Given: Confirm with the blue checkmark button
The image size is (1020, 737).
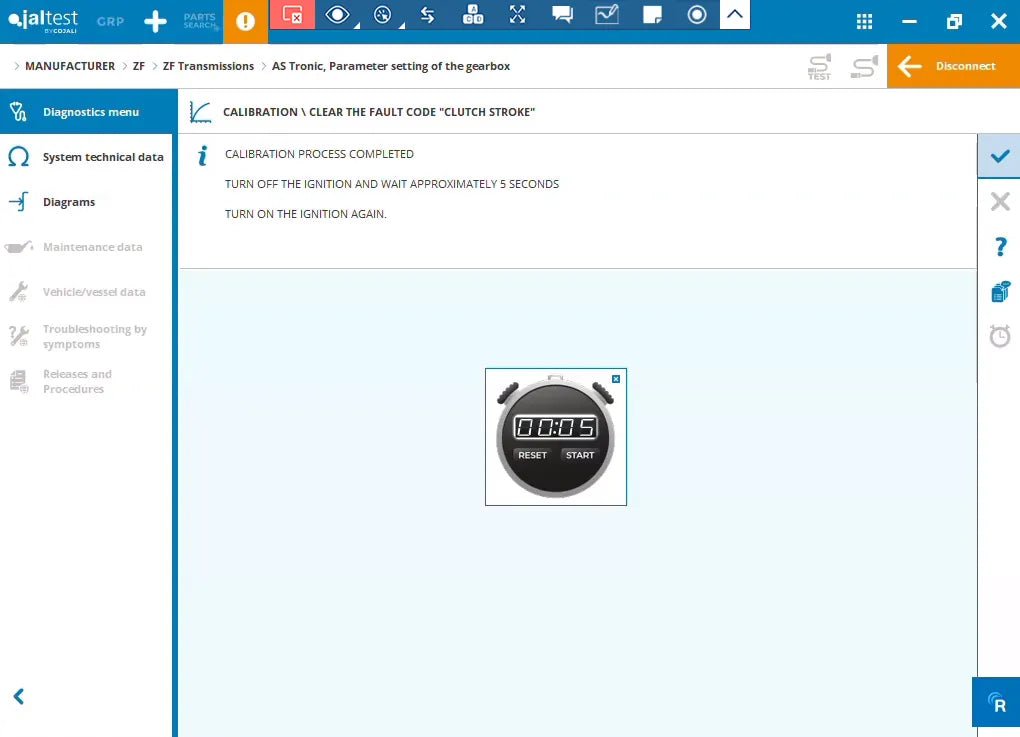Looking at the screenshot, I should coord(999,156).
